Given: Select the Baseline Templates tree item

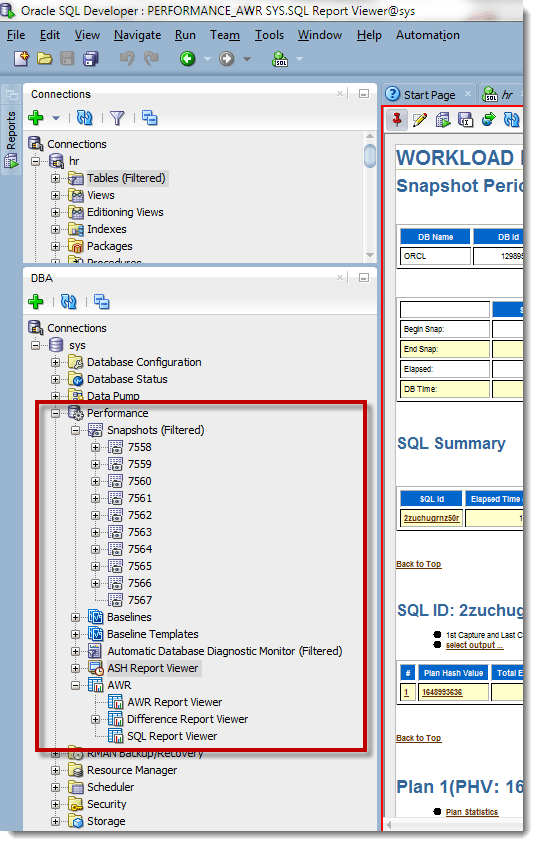Looking at the screenshot, I should click(x=152, y=634).
